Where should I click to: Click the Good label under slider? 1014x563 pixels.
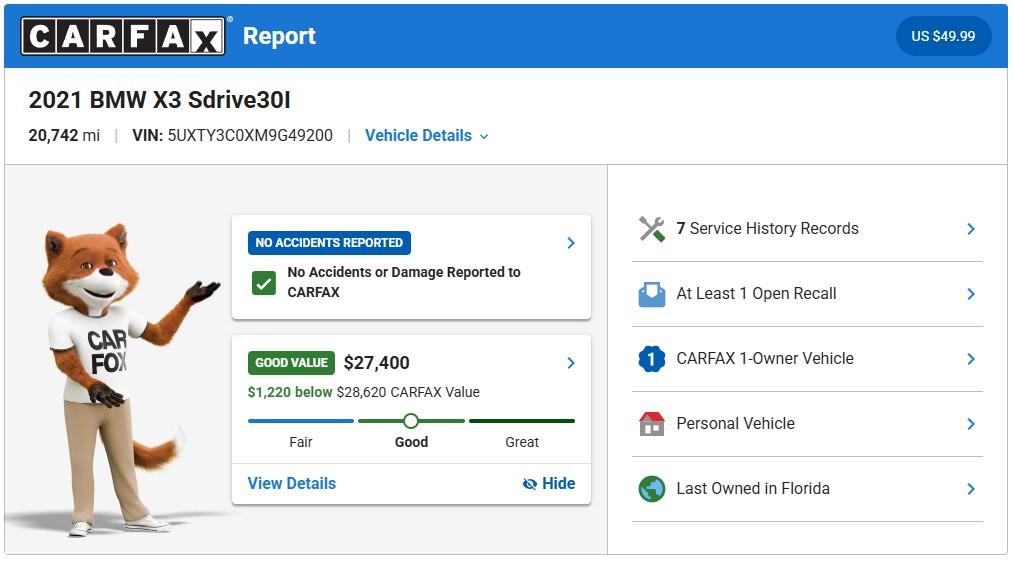pyautogui.click(x=411, y=442)
